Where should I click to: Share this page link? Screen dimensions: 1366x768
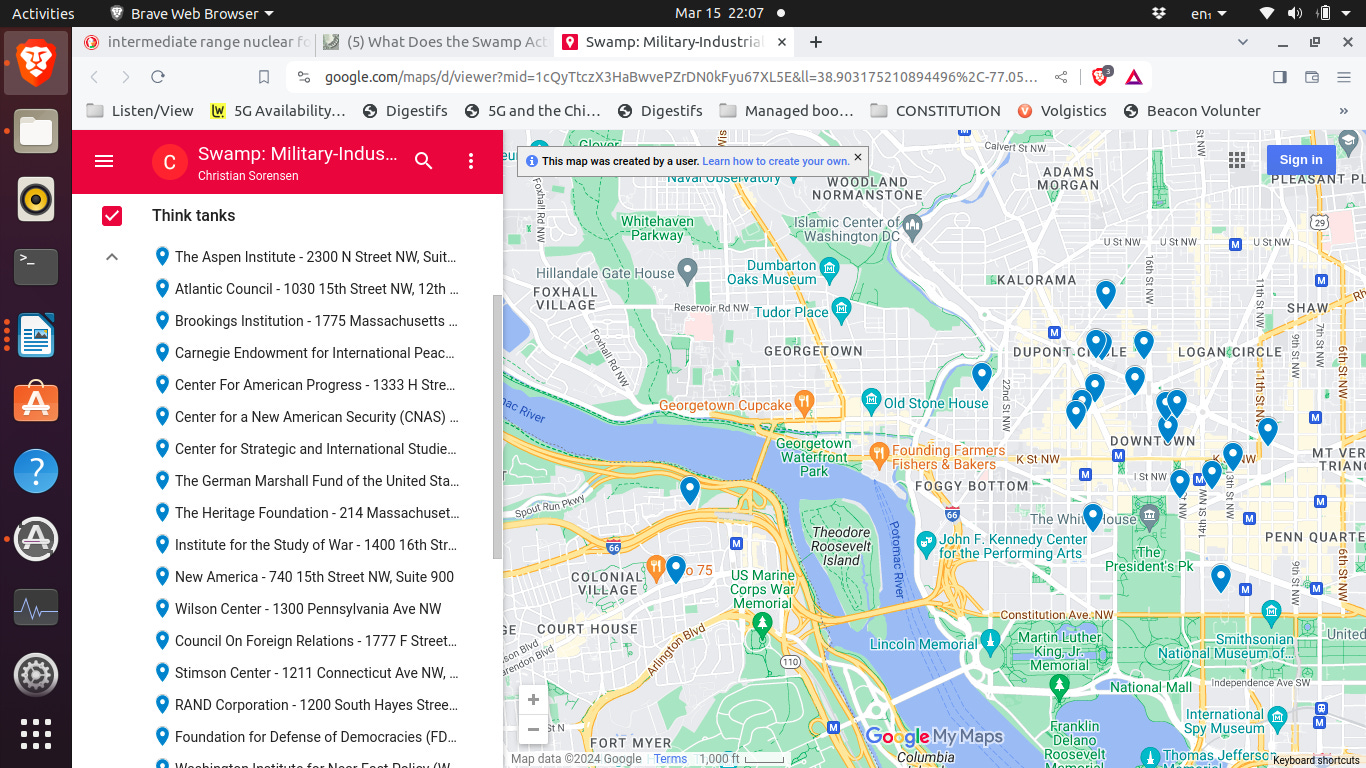click(1061, 77)
